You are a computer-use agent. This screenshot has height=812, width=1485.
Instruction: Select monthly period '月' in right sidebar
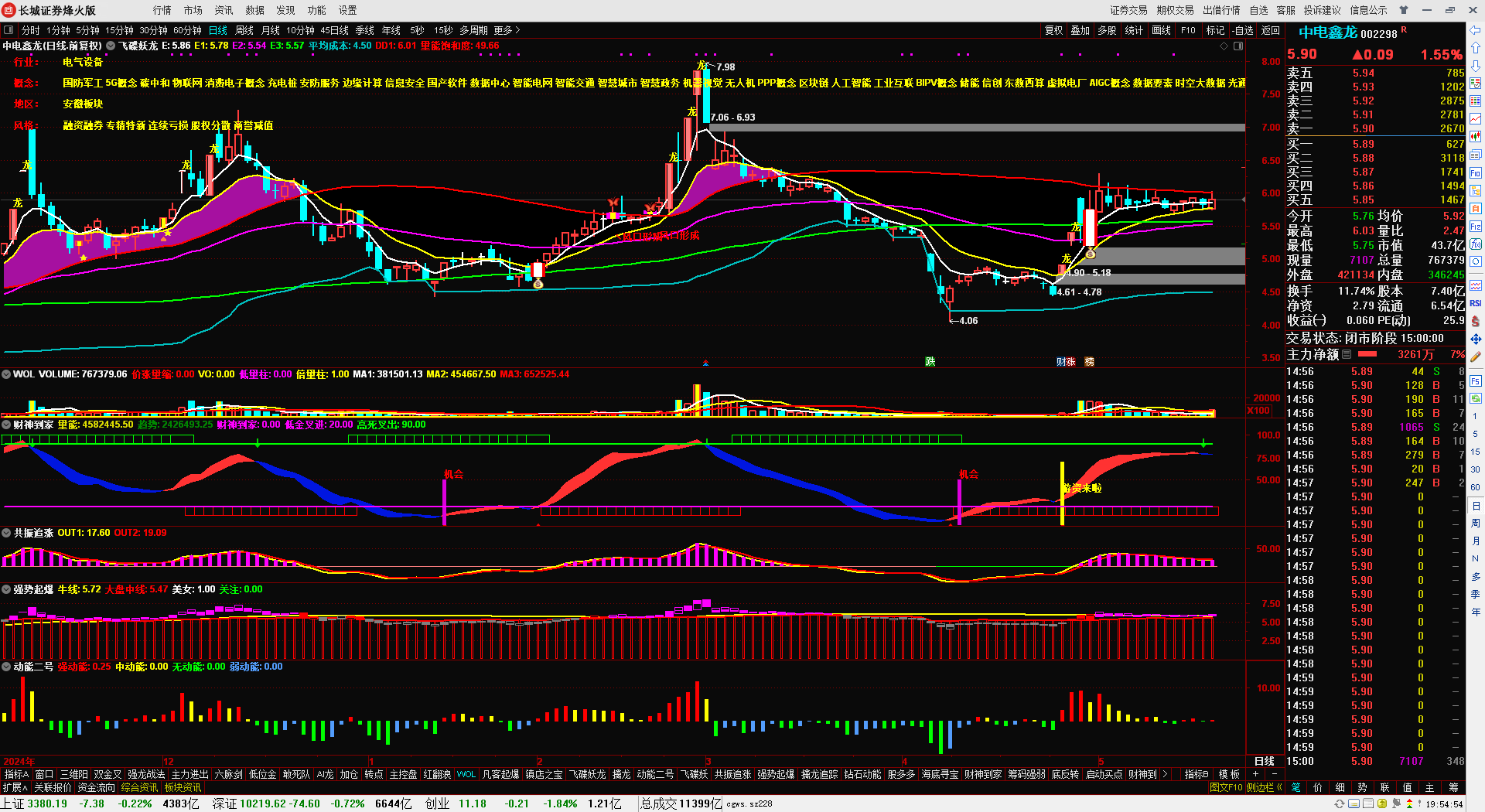point(1476,541)
